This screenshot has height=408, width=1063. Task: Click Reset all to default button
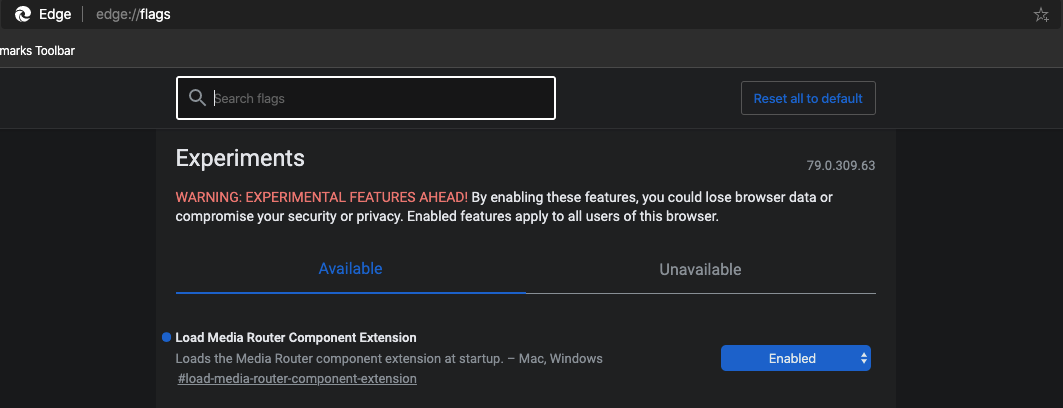coord(808,98)
